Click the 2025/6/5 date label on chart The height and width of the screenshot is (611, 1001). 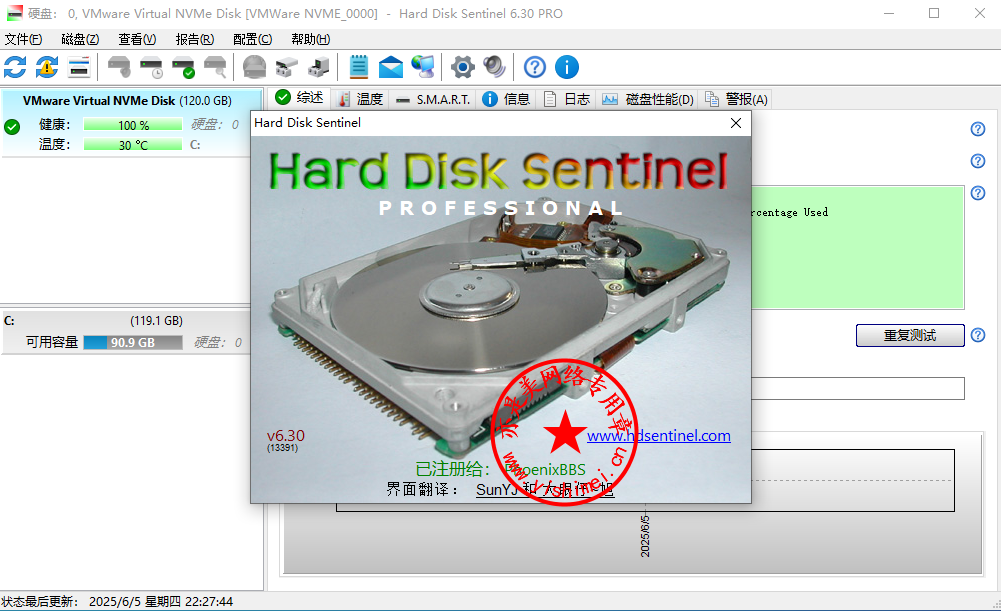[645, 536]
